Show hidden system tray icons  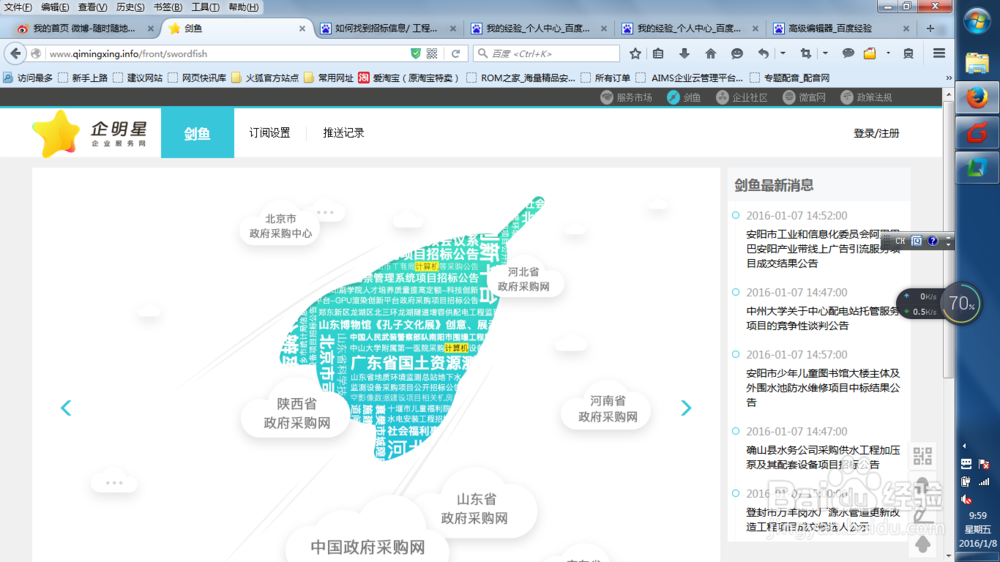point(964,446)
